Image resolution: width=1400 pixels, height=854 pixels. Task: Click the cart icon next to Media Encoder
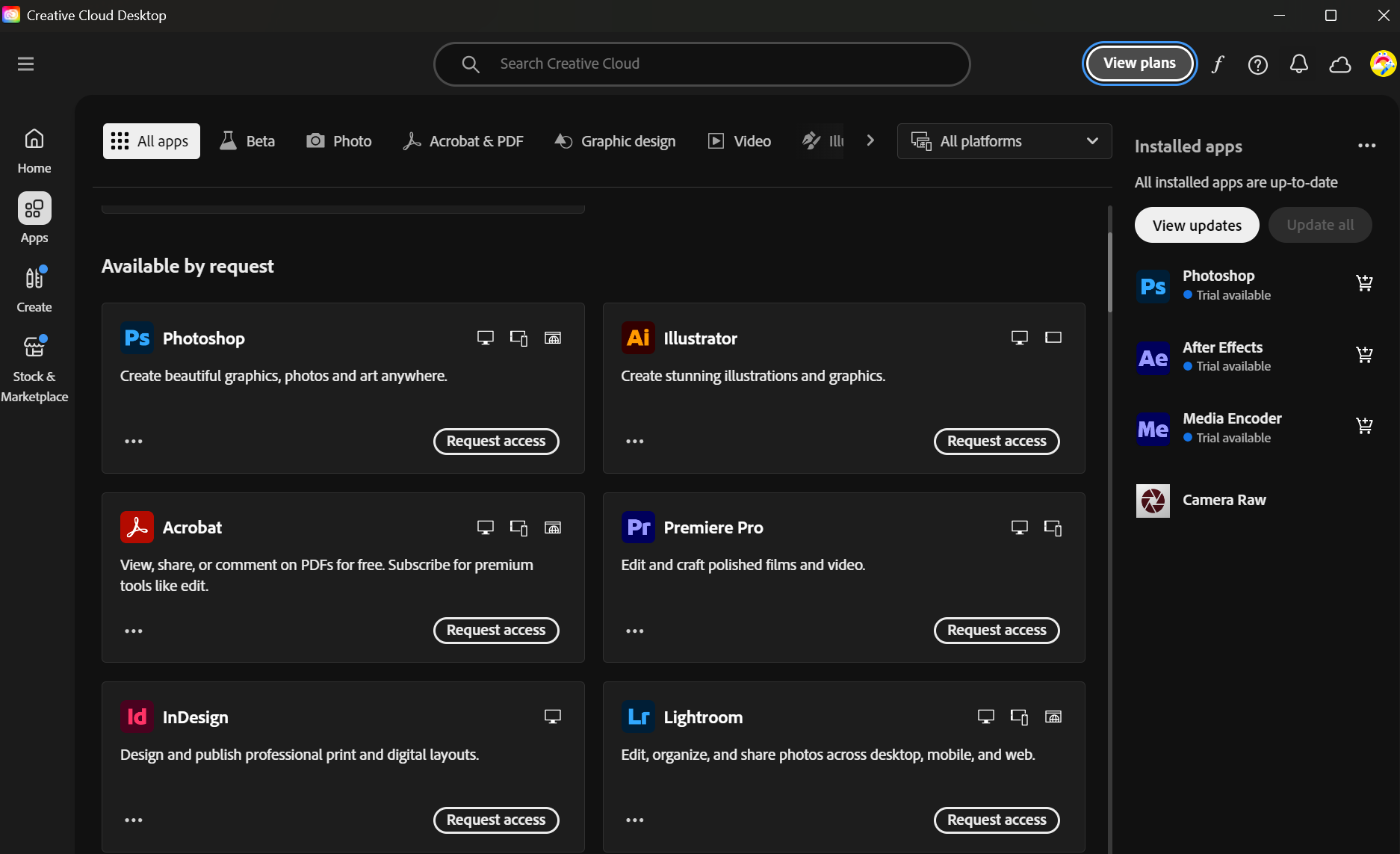1364,426
